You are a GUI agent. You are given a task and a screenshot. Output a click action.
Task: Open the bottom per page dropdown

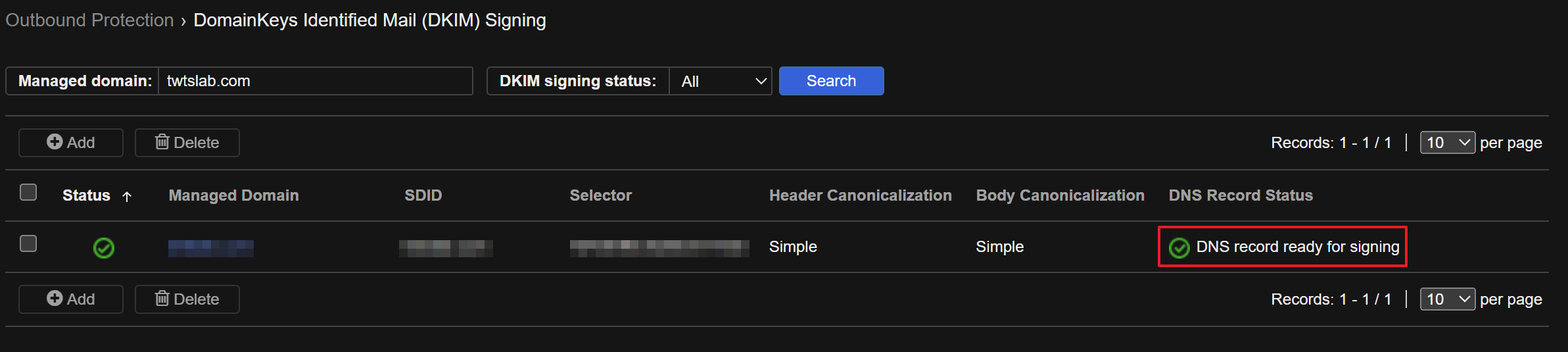click(x=1447, y=299)
